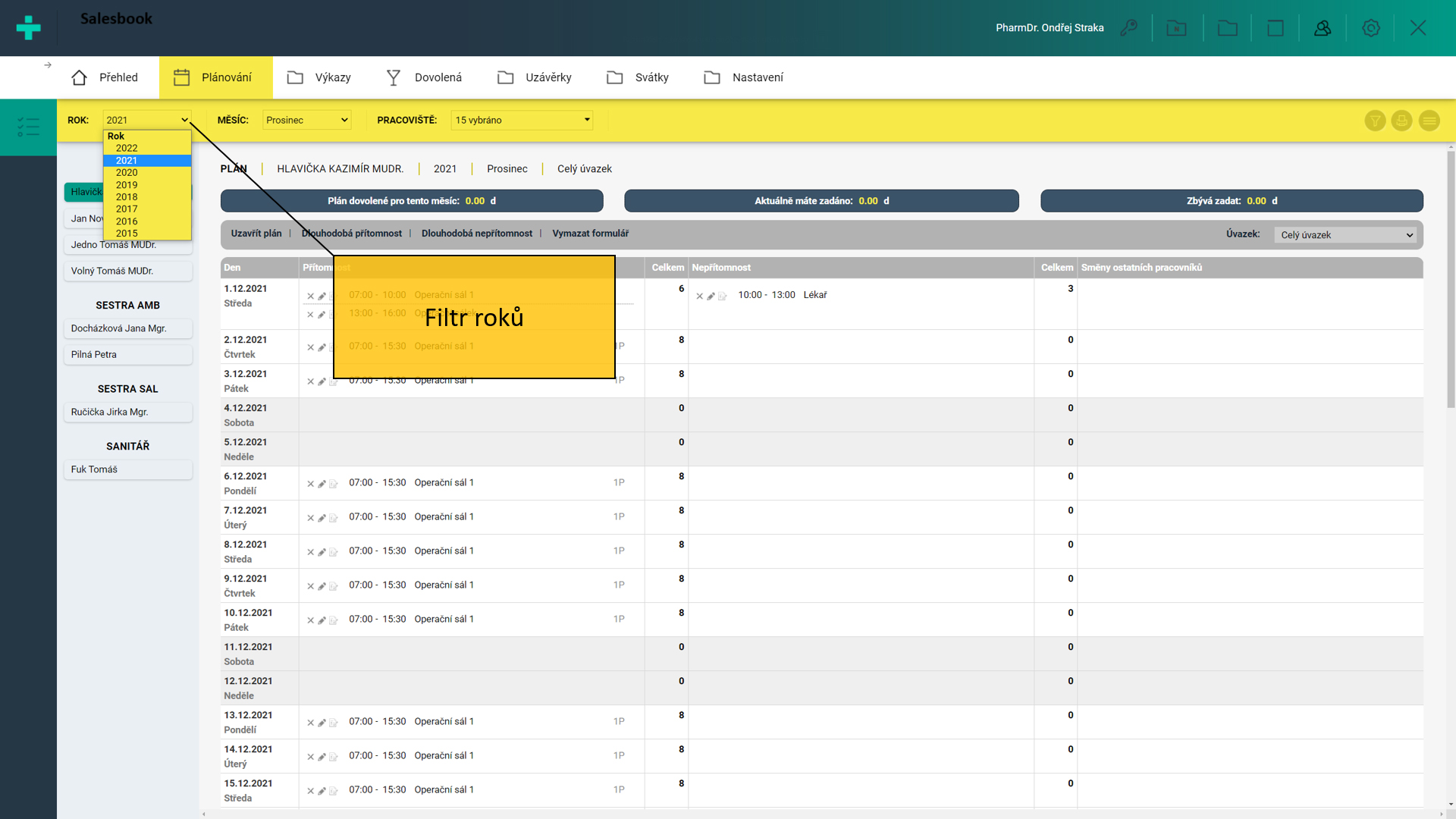Click the printer icon in the yellow bar
This screenshot has width=1456, height=819.
pos(1401,121)
